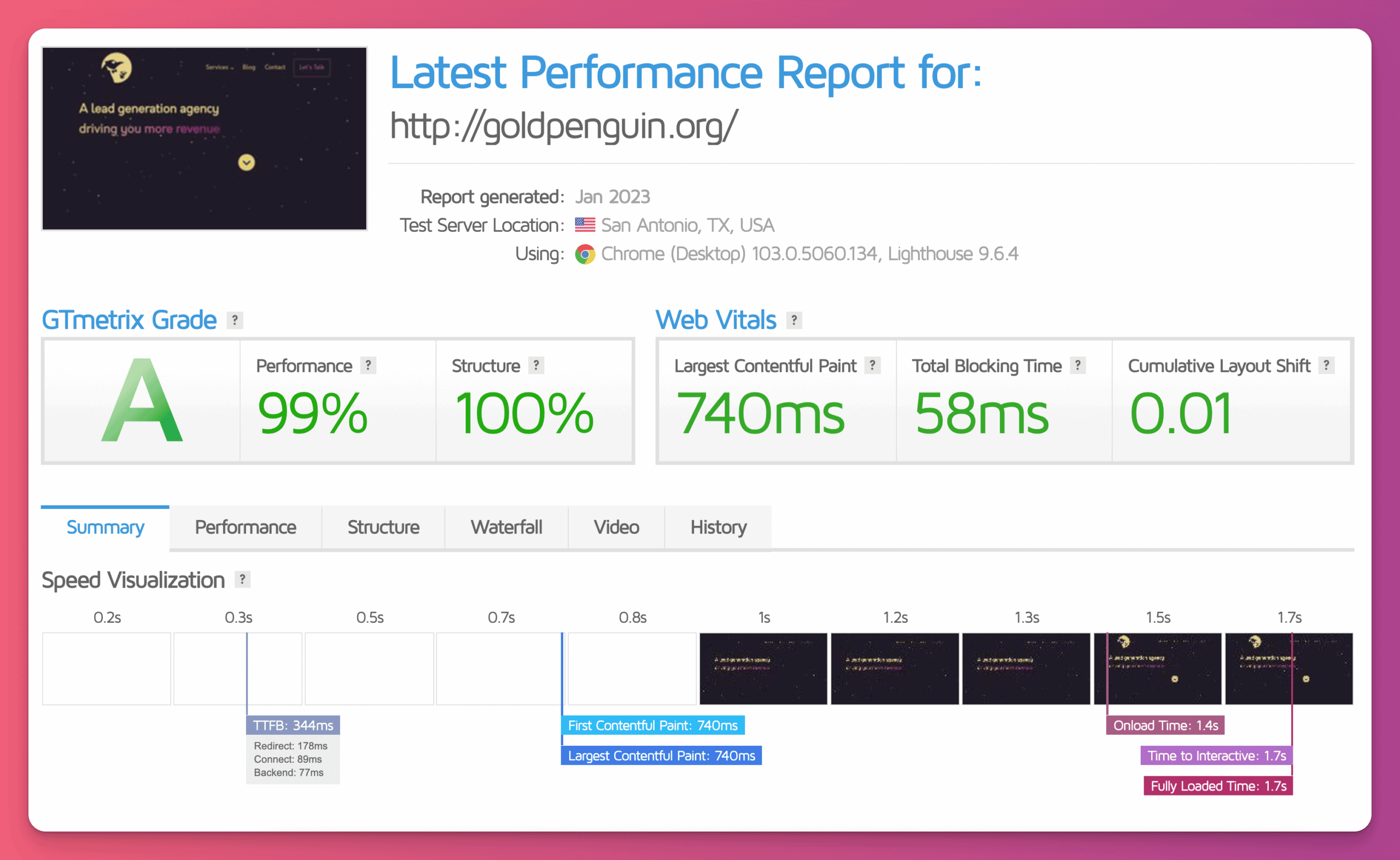
Task: Click the First Contentful Paint: 740ms marker
Action: 652,725
